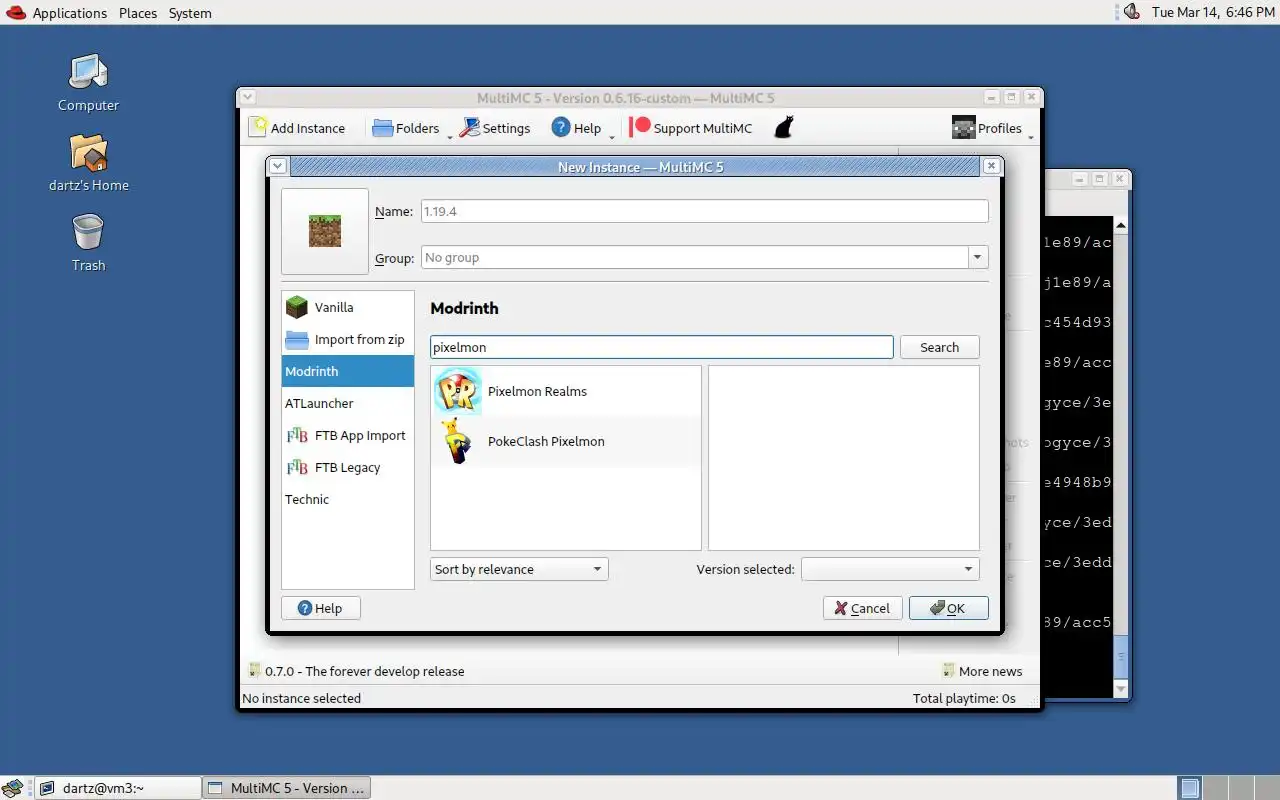Click first workspace switcher box

tap(1189, 788)
